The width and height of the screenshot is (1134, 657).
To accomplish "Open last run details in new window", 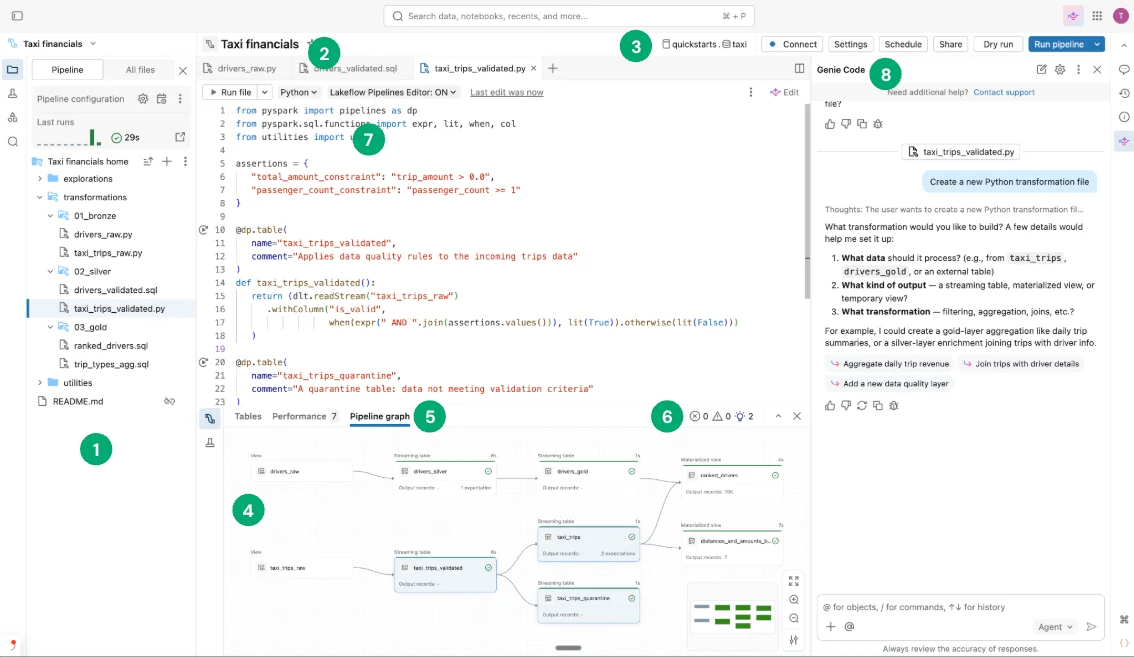I will 180,137.
